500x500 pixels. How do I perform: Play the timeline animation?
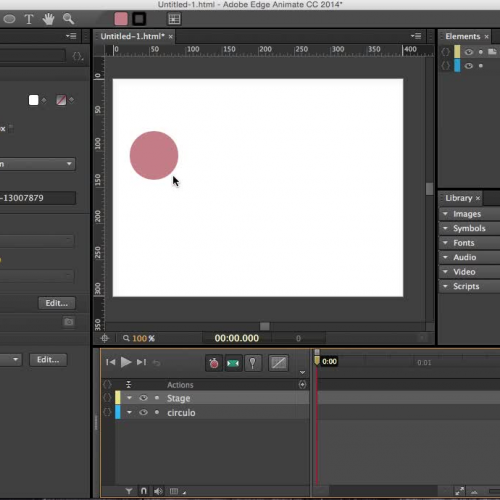[x=126, y=362]
